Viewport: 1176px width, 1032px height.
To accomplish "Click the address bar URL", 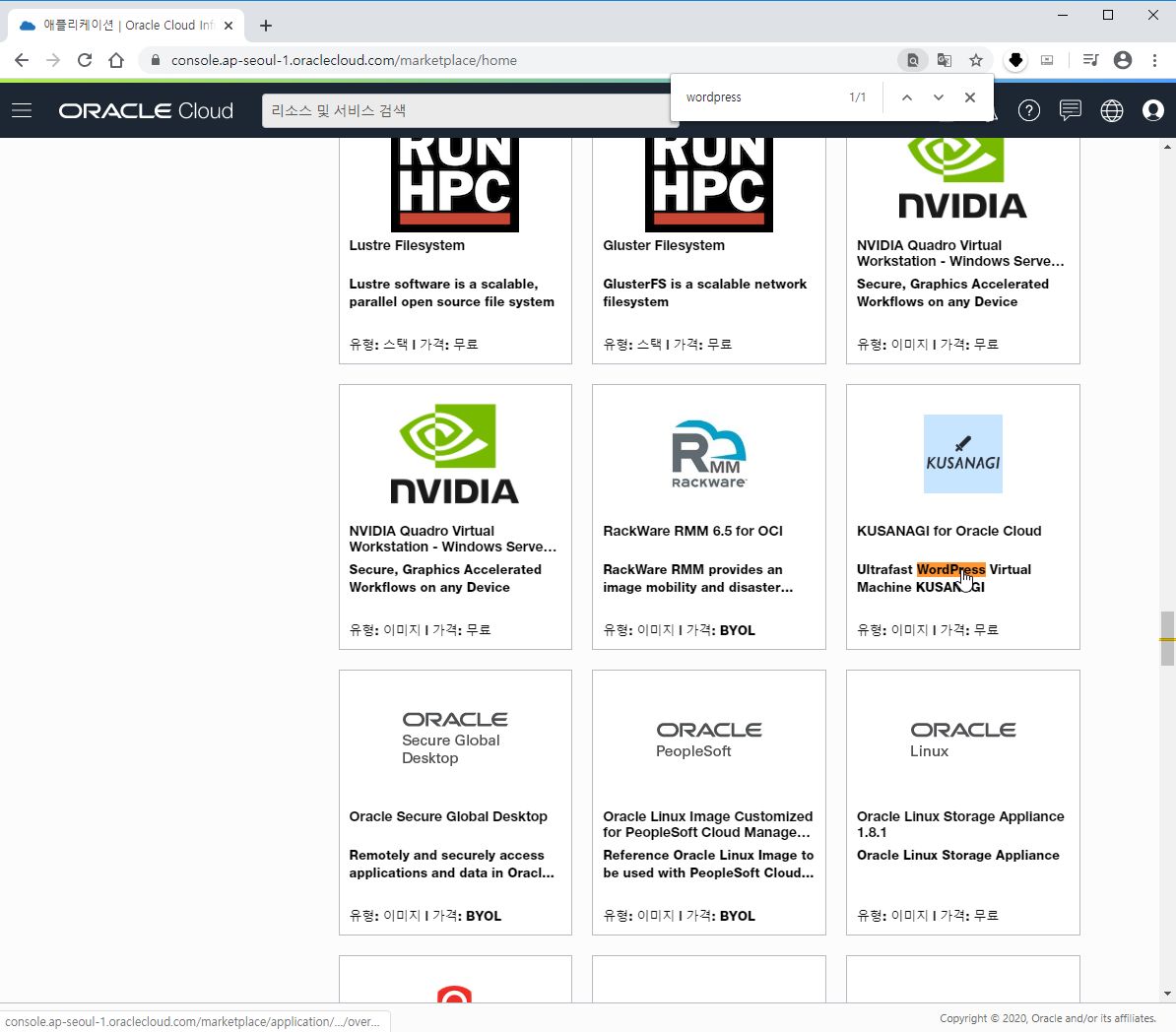I will 344,60.
